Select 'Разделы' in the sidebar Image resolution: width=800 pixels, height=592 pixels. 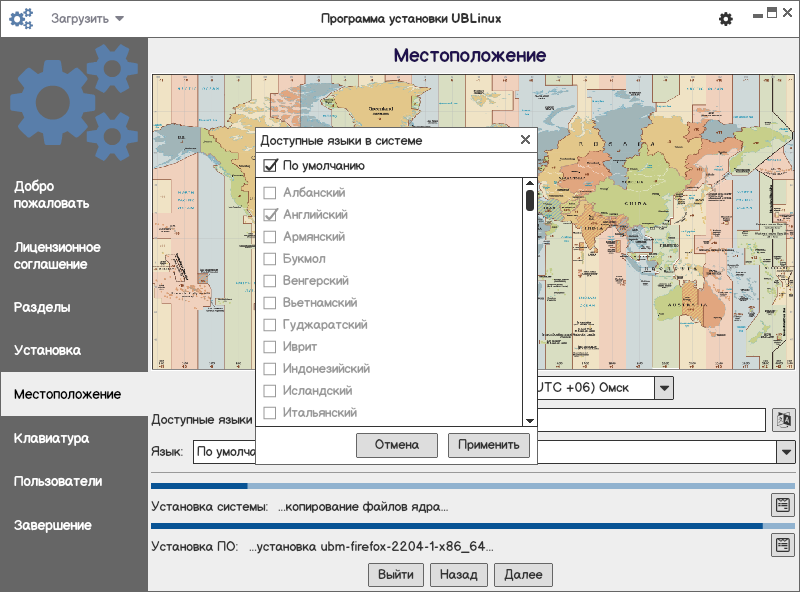tap(42, 307)
